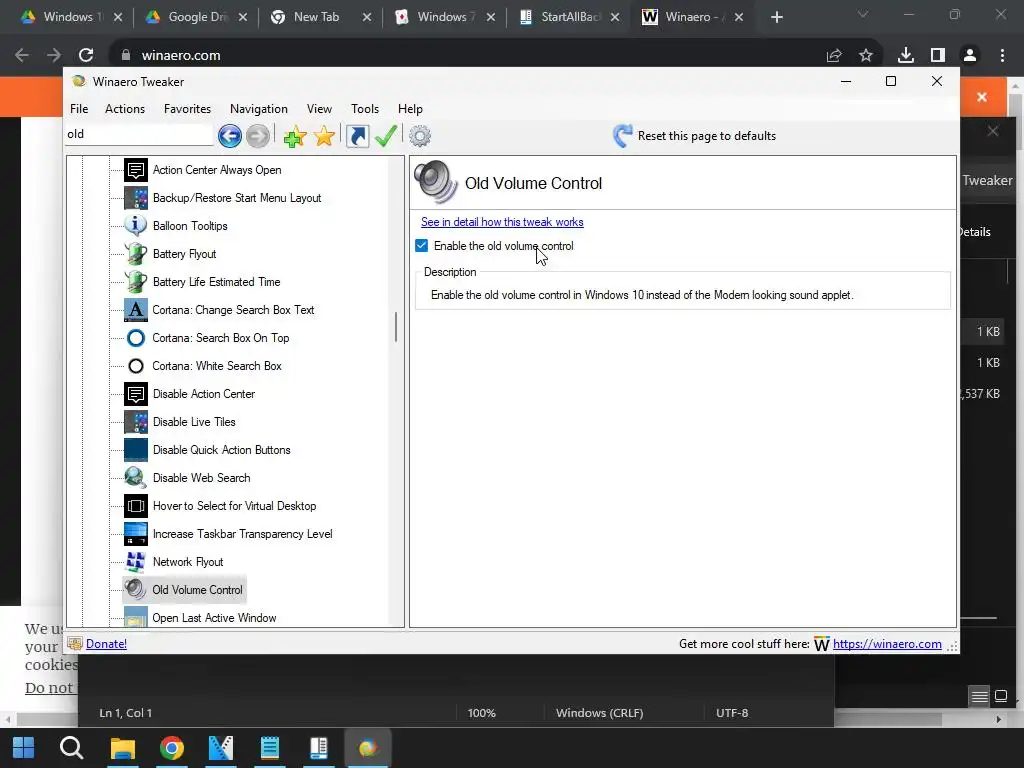The width and height of the screenshot is (1024, 768).
Task: Select Disable Web Search label in tree
Action: (x=201, y=478)
